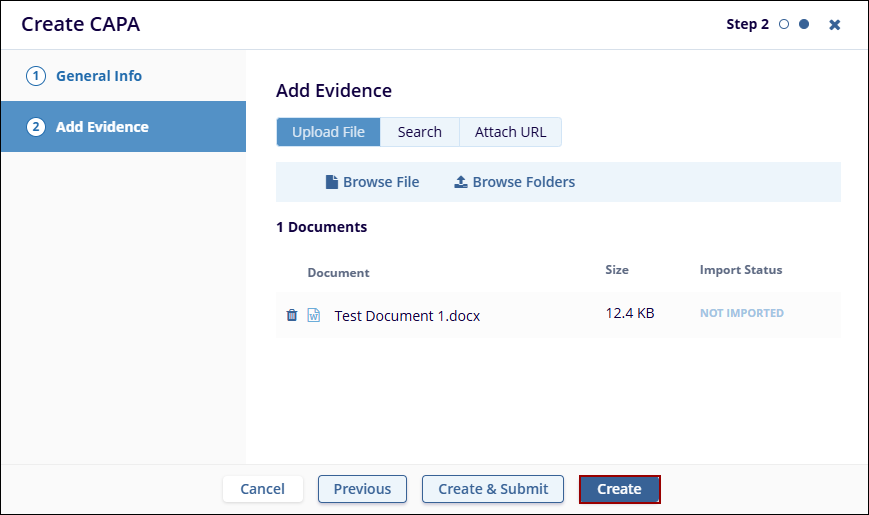This screenshot has width=869, height=515.
Task: Select the filled second step dot
Action: 804,25
